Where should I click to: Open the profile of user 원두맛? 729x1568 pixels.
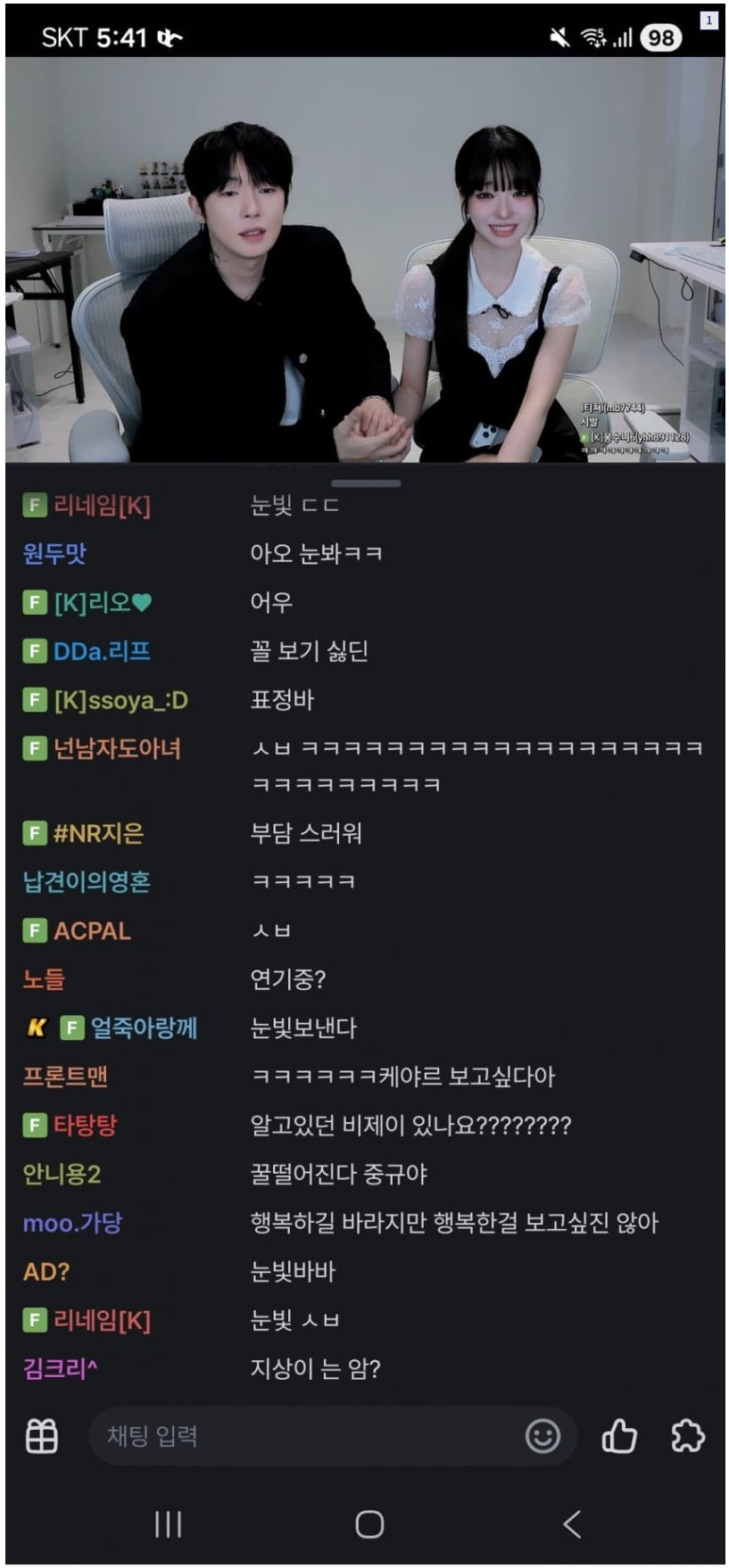[x=54, y=554]
